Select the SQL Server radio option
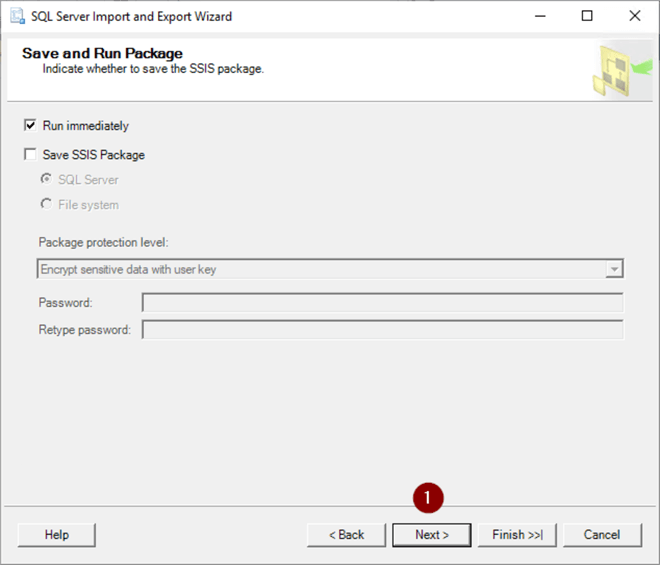660x565 pixels. (46, 179)
